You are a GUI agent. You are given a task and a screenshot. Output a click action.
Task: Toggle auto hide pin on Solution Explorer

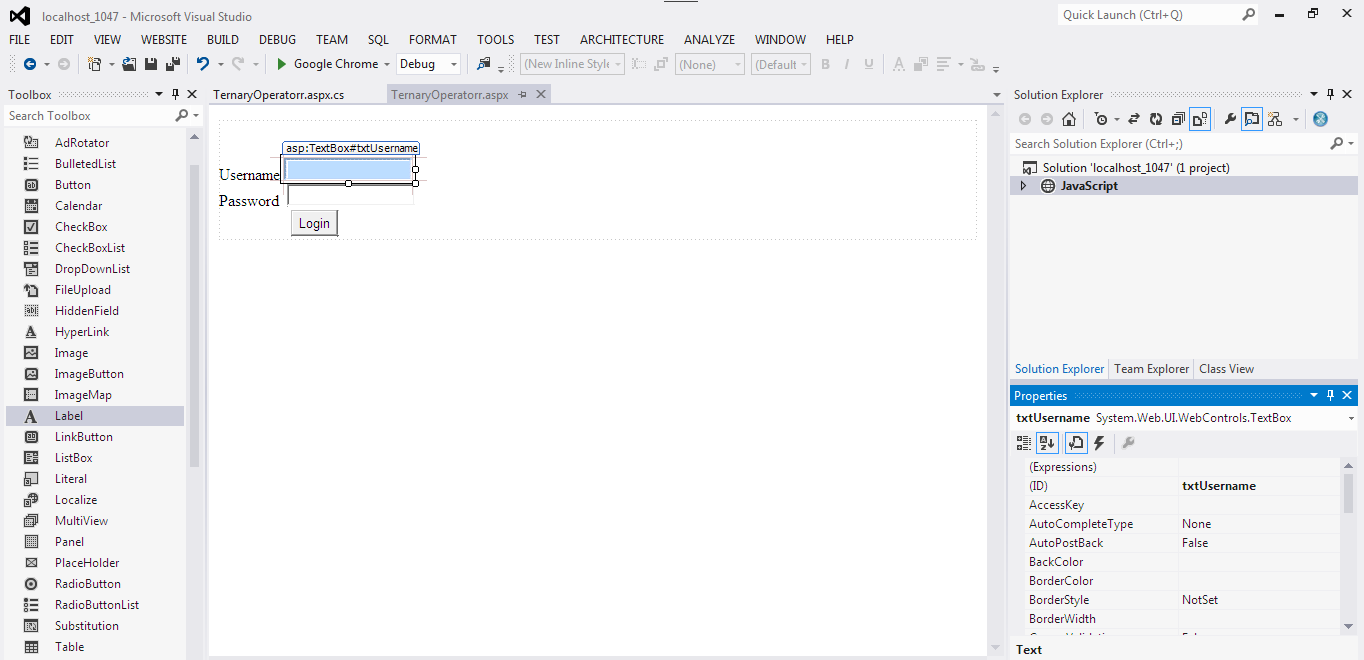pos(1331,94)
